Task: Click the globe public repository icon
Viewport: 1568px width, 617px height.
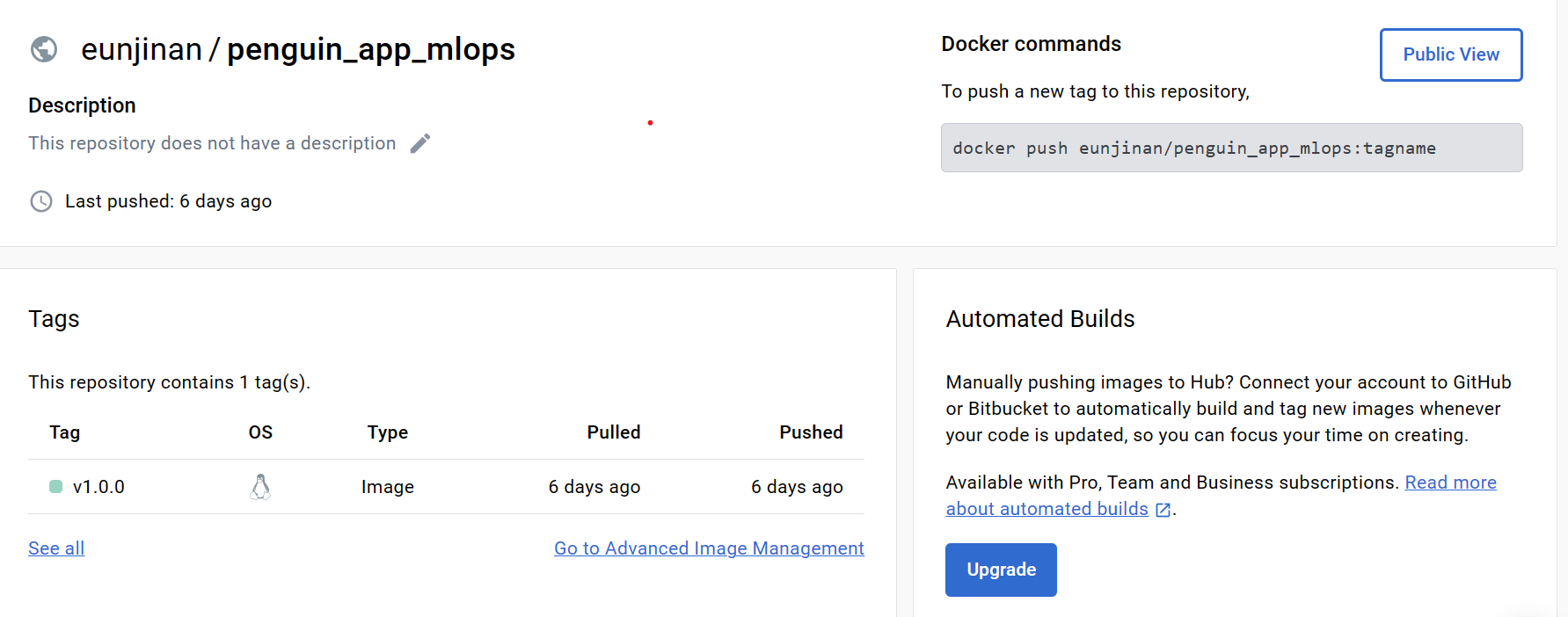Action: click(x=44, y=49)
